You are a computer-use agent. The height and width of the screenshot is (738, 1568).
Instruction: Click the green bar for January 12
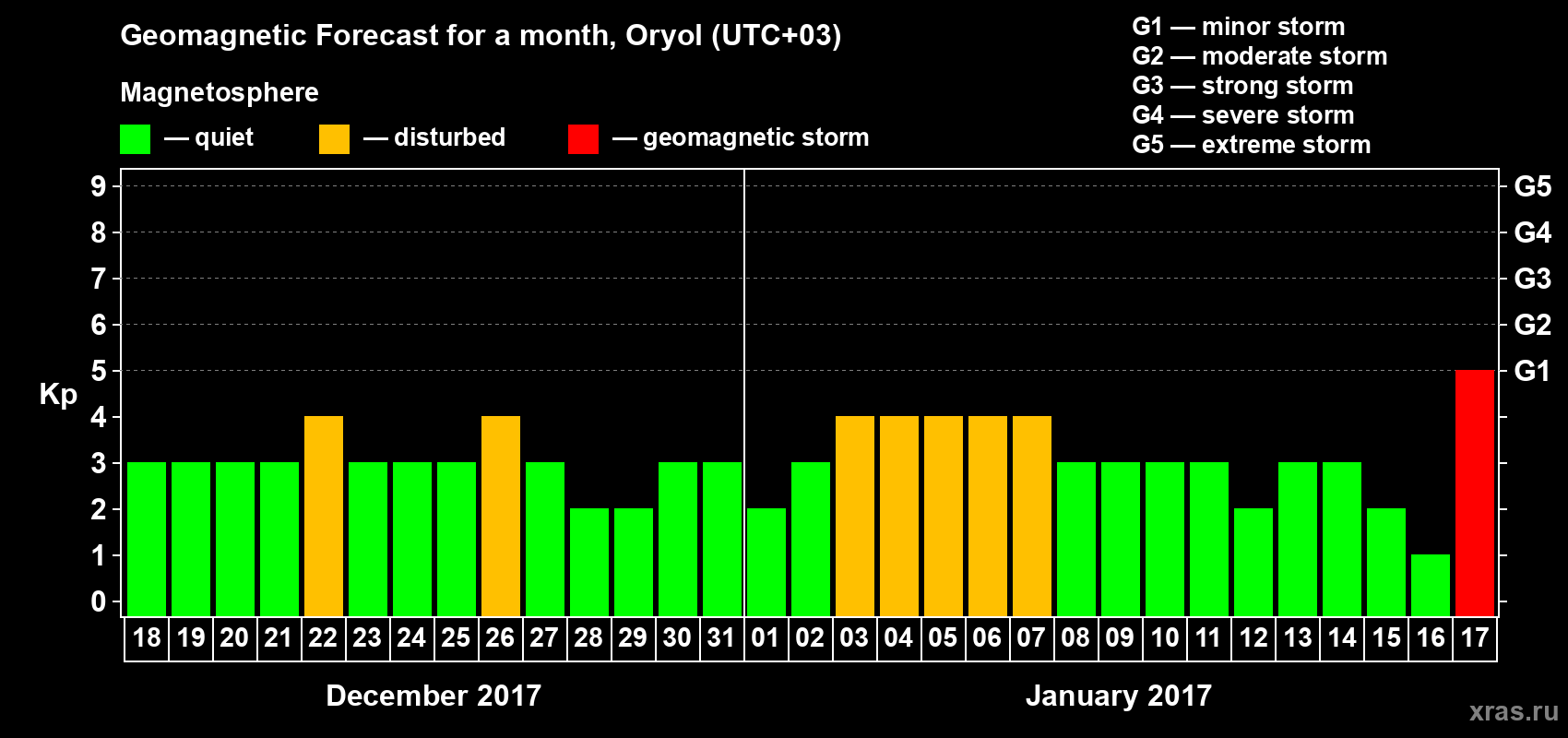[x=1253, y=562]
